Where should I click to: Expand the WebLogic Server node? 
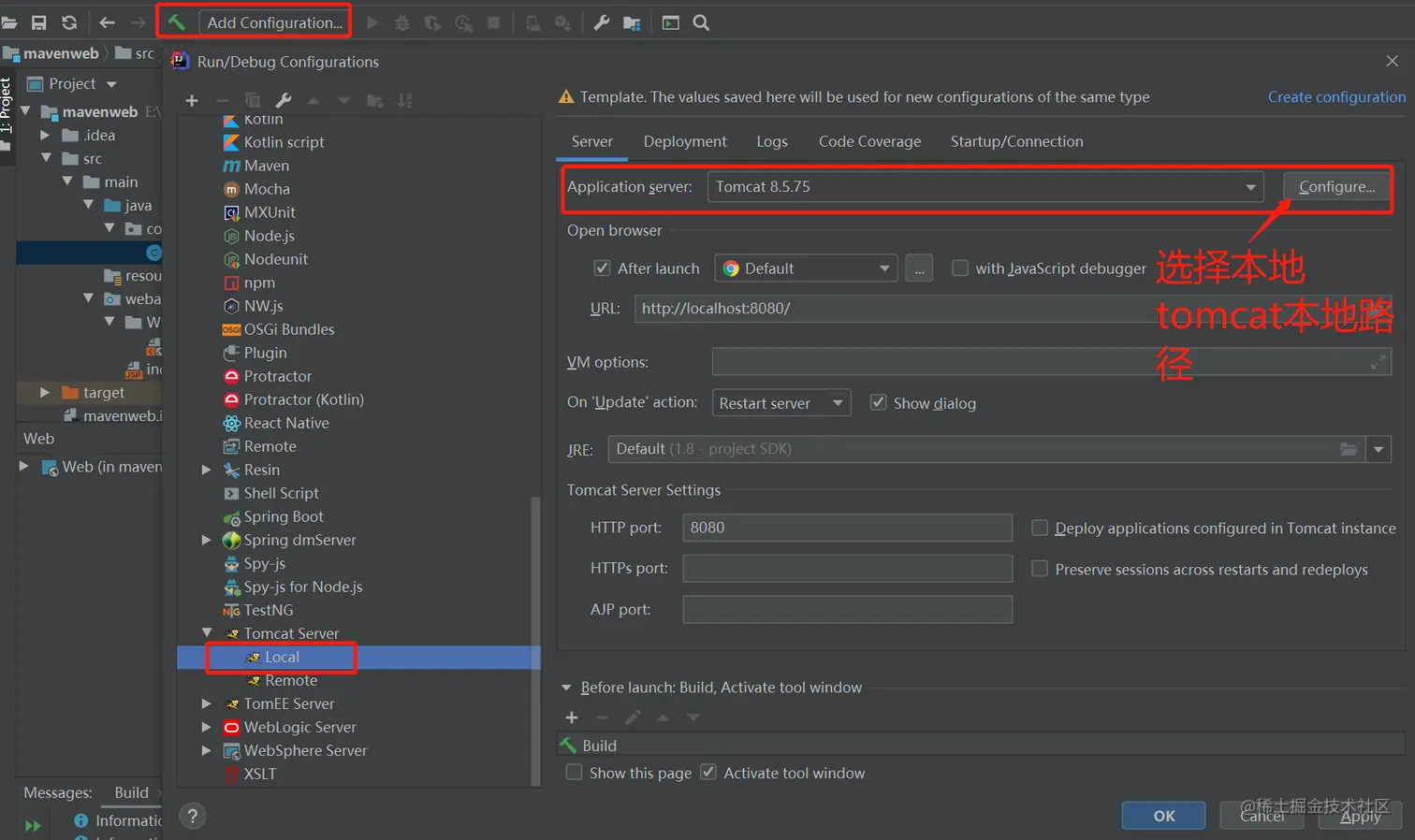pos(207,727)
